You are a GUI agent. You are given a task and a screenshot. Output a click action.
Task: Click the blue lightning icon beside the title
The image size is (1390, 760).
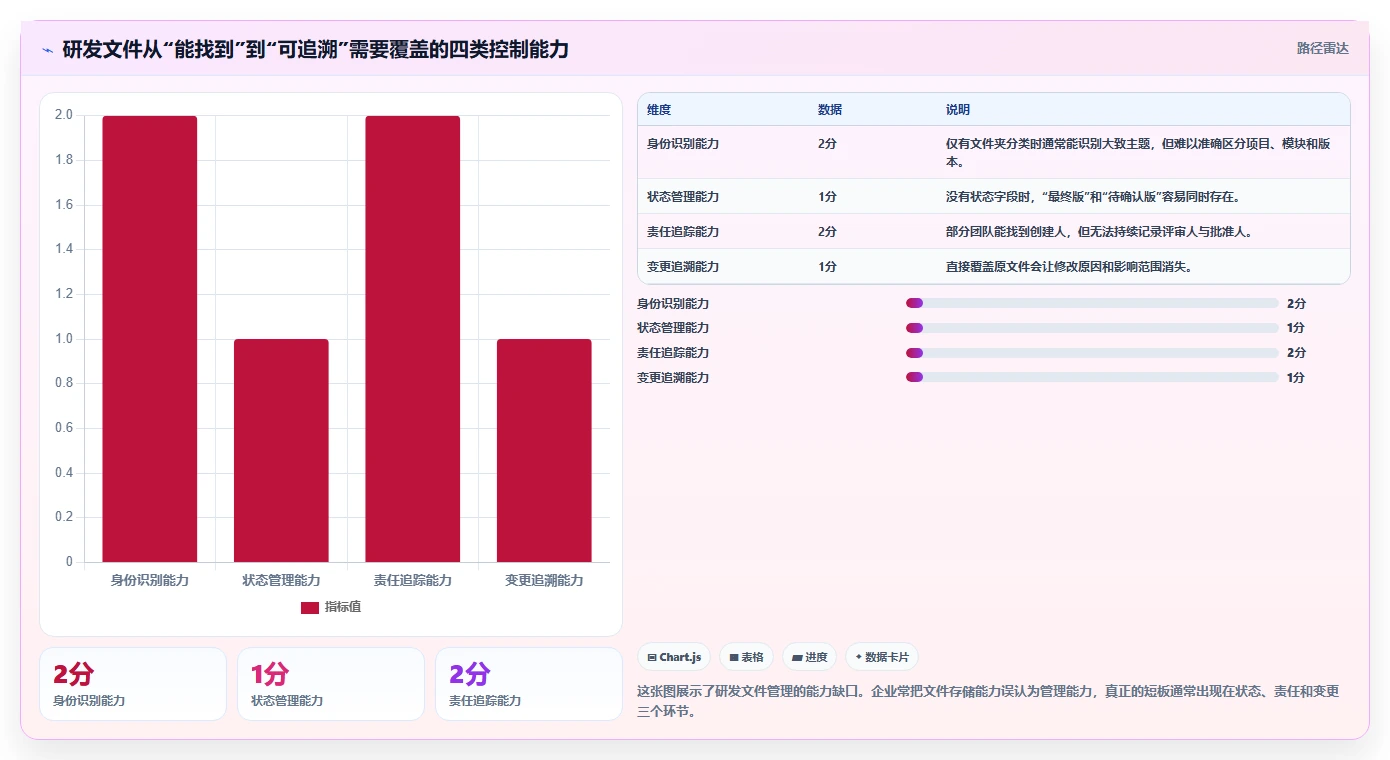[47, 49]
